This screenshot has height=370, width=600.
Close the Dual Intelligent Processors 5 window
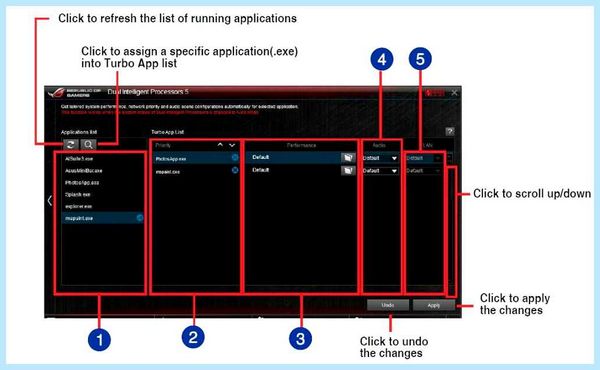tap(454, 93)
